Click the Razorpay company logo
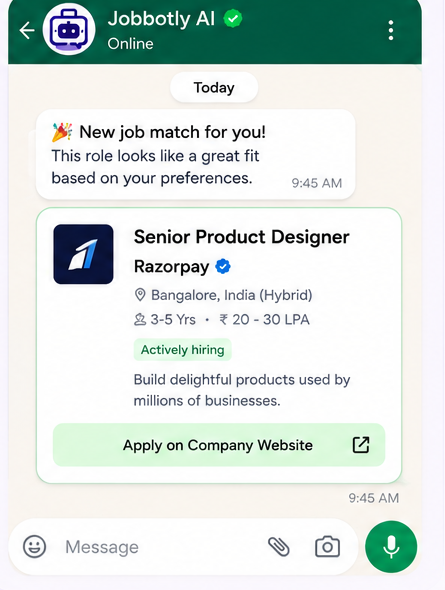The height and width of the screenshot is (590, 445). pos(84,254)
